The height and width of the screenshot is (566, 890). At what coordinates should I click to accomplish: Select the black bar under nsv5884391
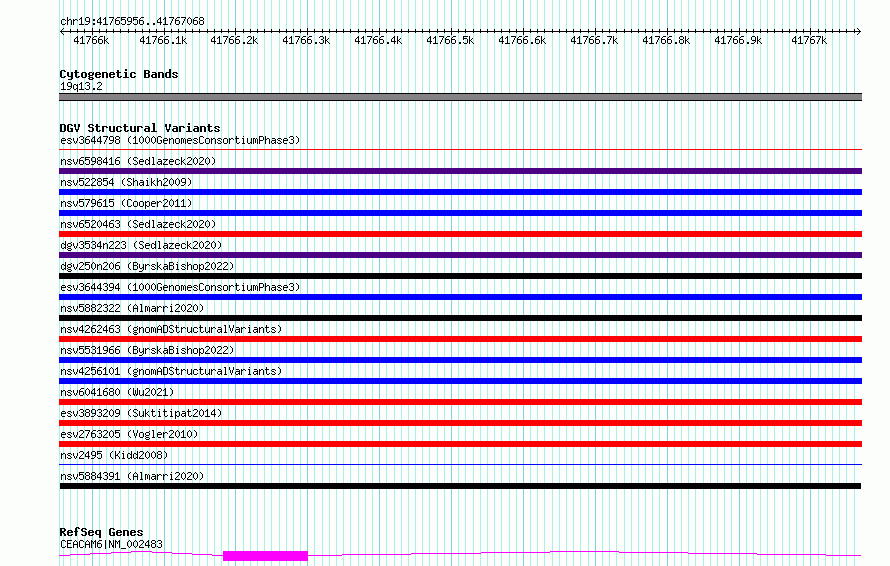tap(460, 486)
